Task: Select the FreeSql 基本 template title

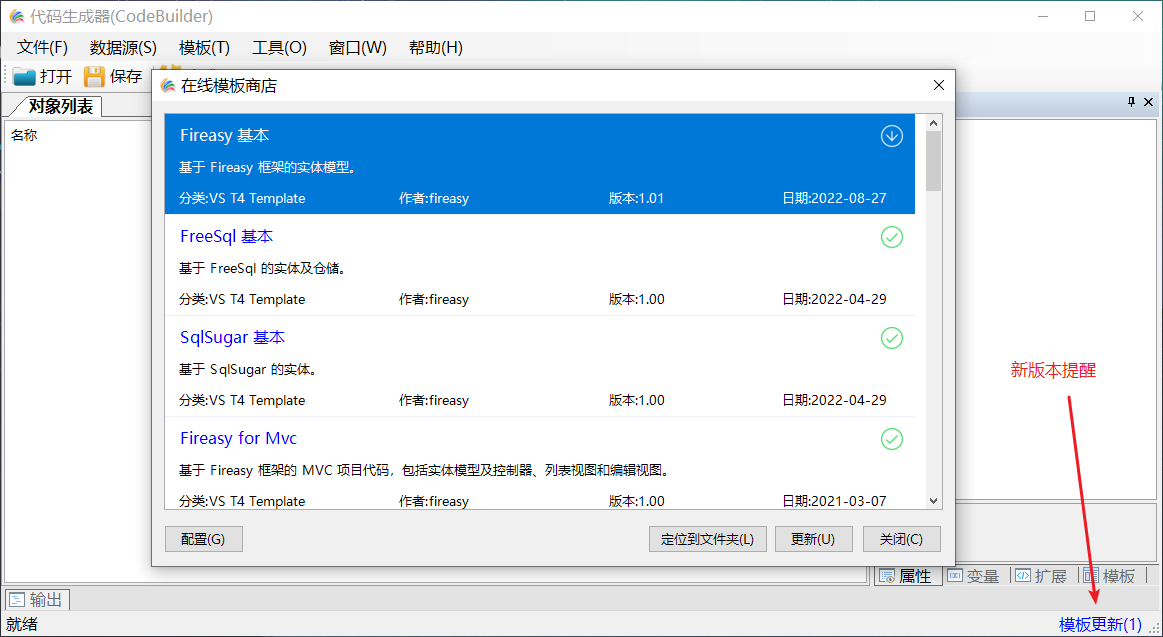Action: pyautogui.click(x=227, y=237)
